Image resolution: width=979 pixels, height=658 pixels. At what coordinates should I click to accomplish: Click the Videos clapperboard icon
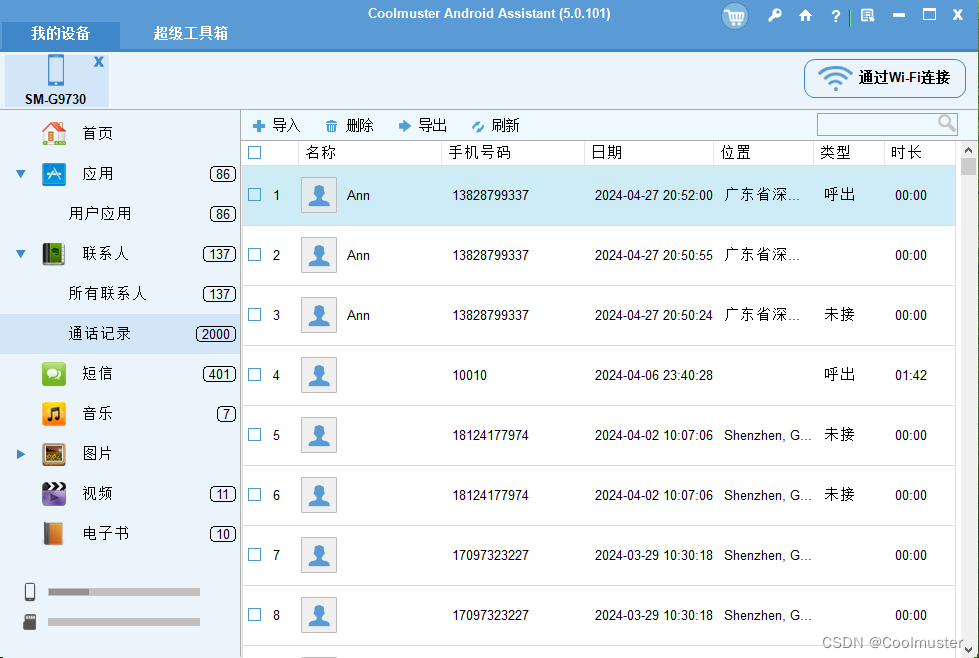[x=54, y=493]
